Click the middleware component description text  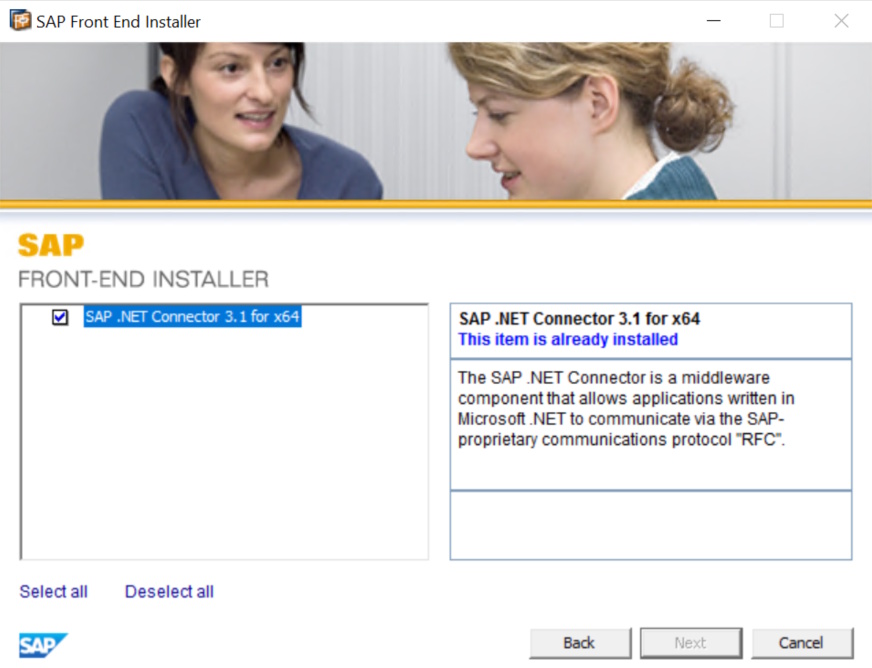(626, 409)
